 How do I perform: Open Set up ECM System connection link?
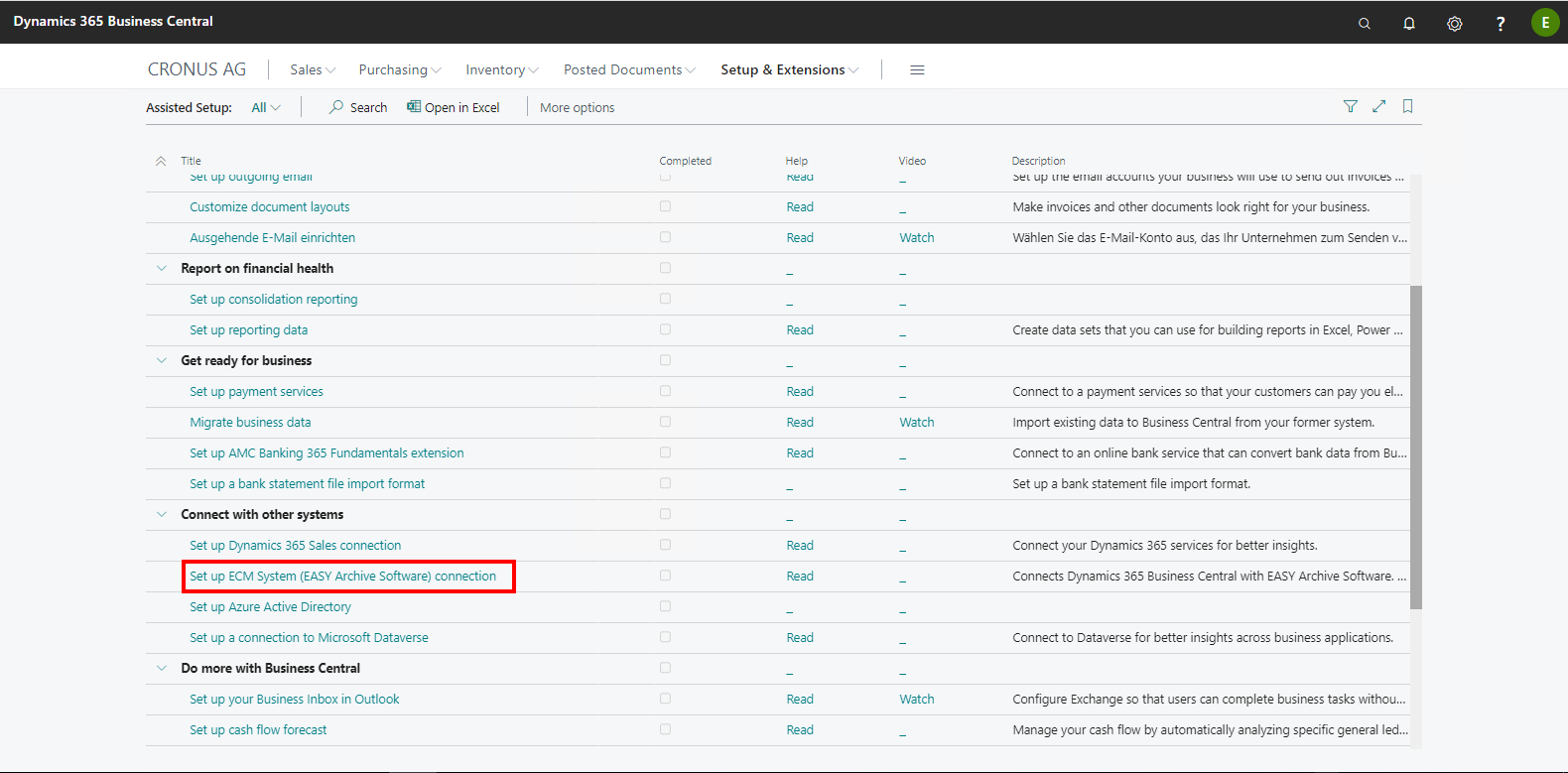tap(342, 576)
